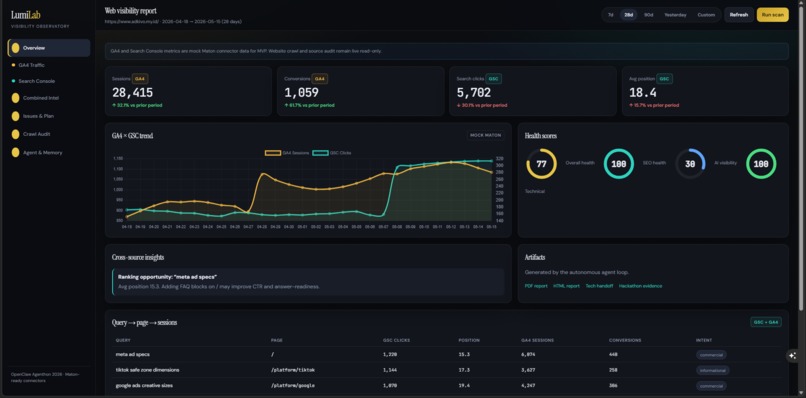
Task: Click the Combined Intel sidebar icon
Action: (x=15, y=98)
